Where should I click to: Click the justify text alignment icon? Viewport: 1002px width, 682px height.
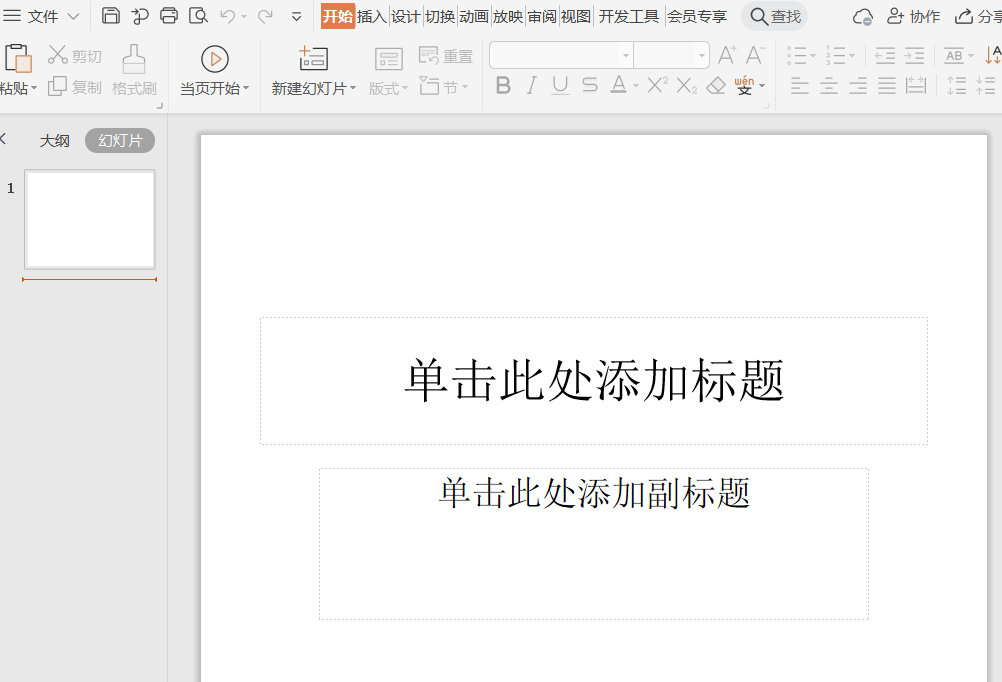tap(886, 86)
